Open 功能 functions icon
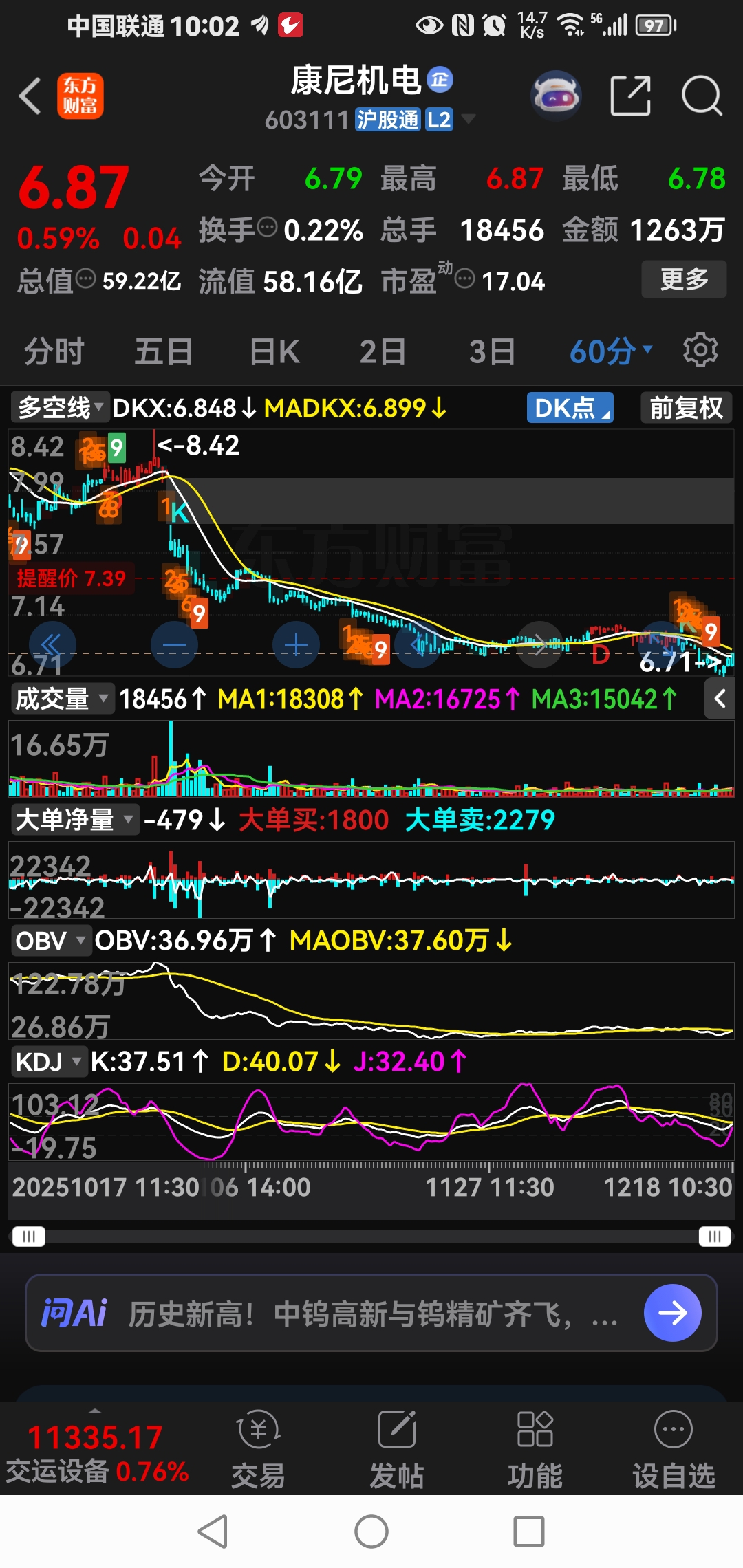The width and height of the screenshot is (743, 1568). point(535,1448)
